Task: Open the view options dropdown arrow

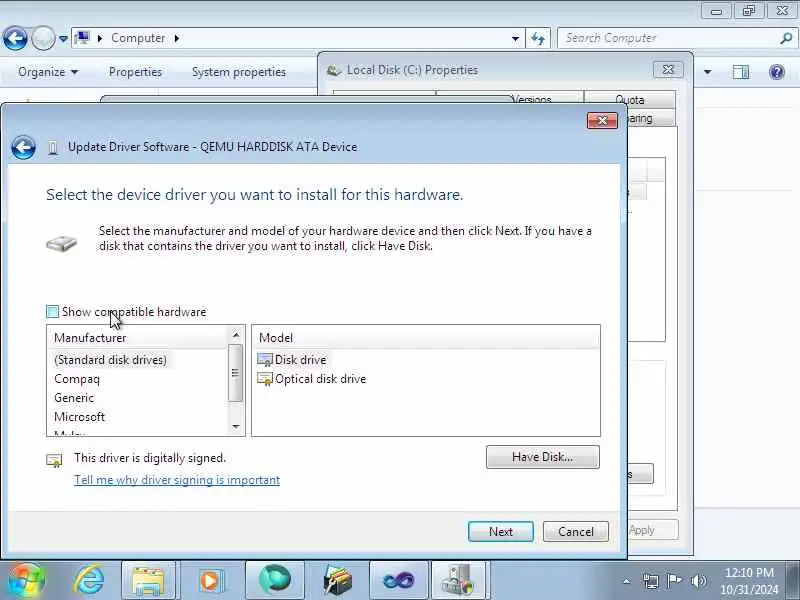Action: (707, 72)
